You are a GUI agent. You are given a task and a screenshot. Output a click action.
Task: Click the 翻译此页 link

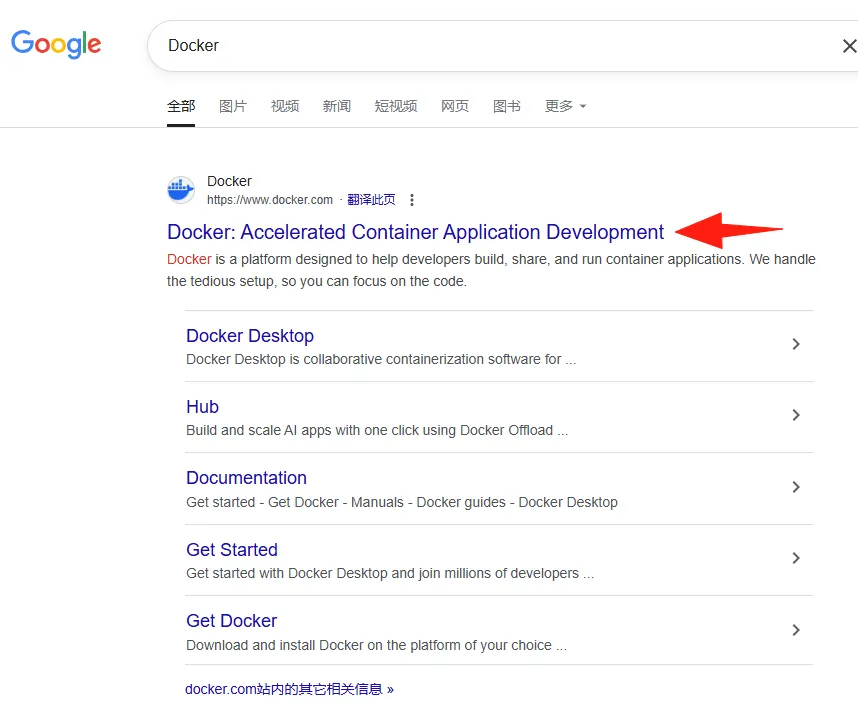coord(372,200)
